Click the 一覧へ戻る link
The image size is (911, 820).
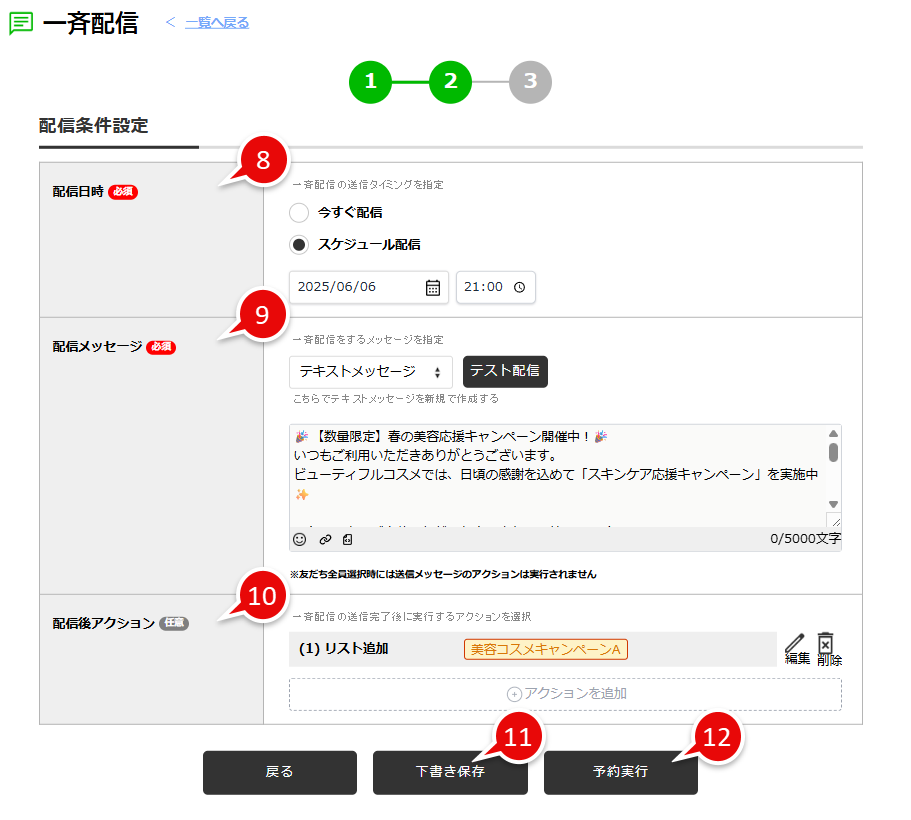216,22
